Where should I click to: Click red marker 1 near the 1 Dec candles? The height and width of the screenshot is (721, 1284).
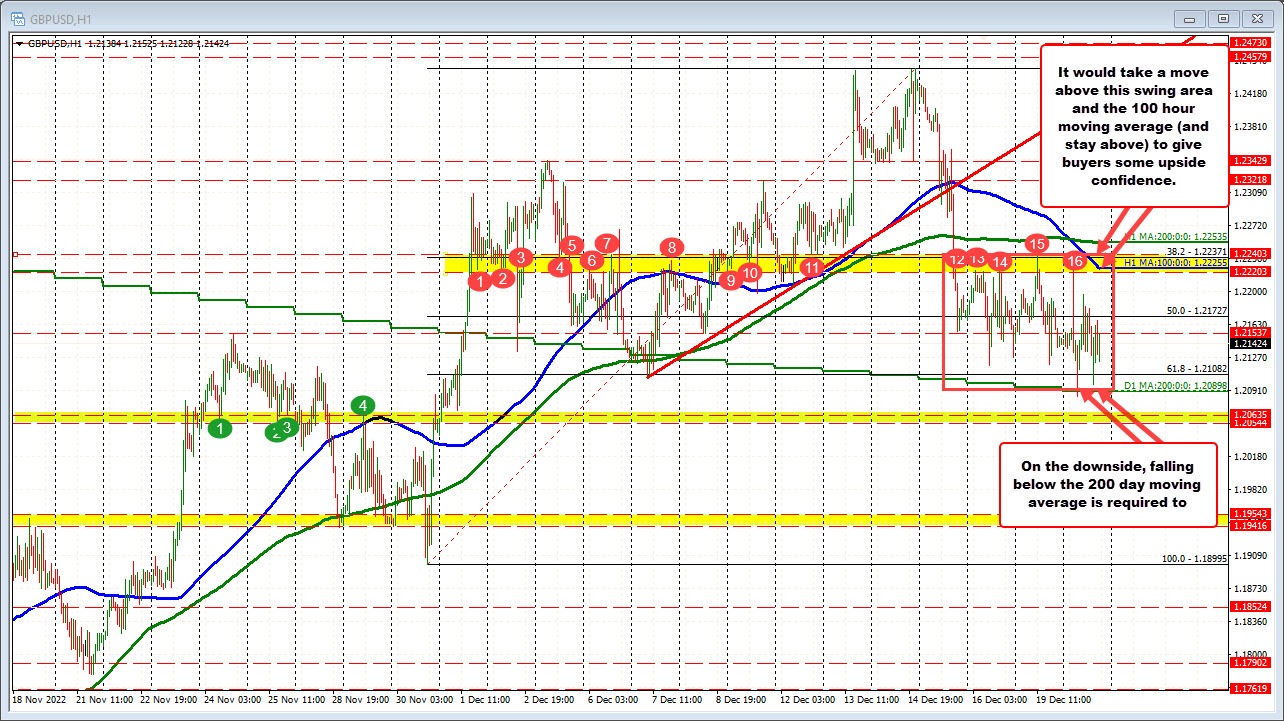[x=481, y=281]
